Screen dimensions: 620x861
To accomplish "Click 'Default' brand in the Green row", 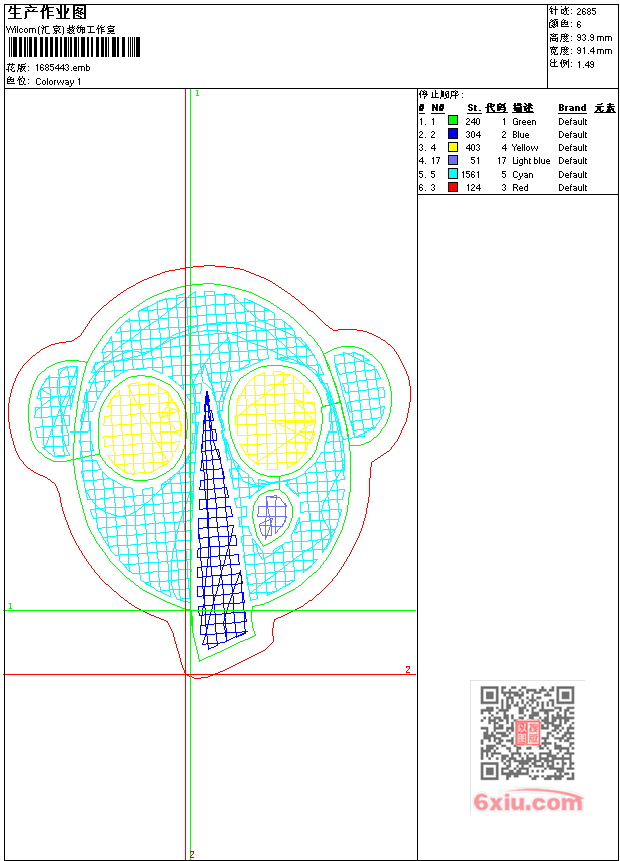I will 573,121.
